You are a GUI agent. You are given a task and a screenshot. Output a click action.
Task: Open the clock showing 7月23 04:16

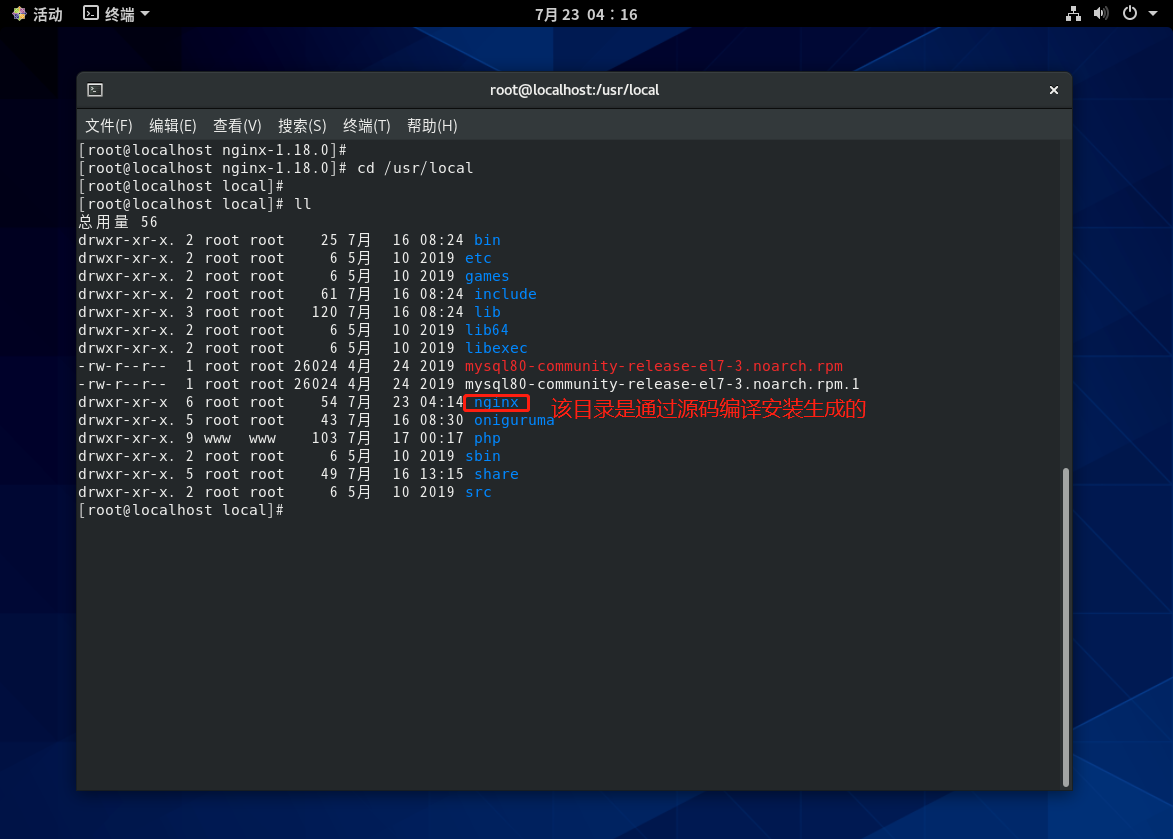[586, 14]
